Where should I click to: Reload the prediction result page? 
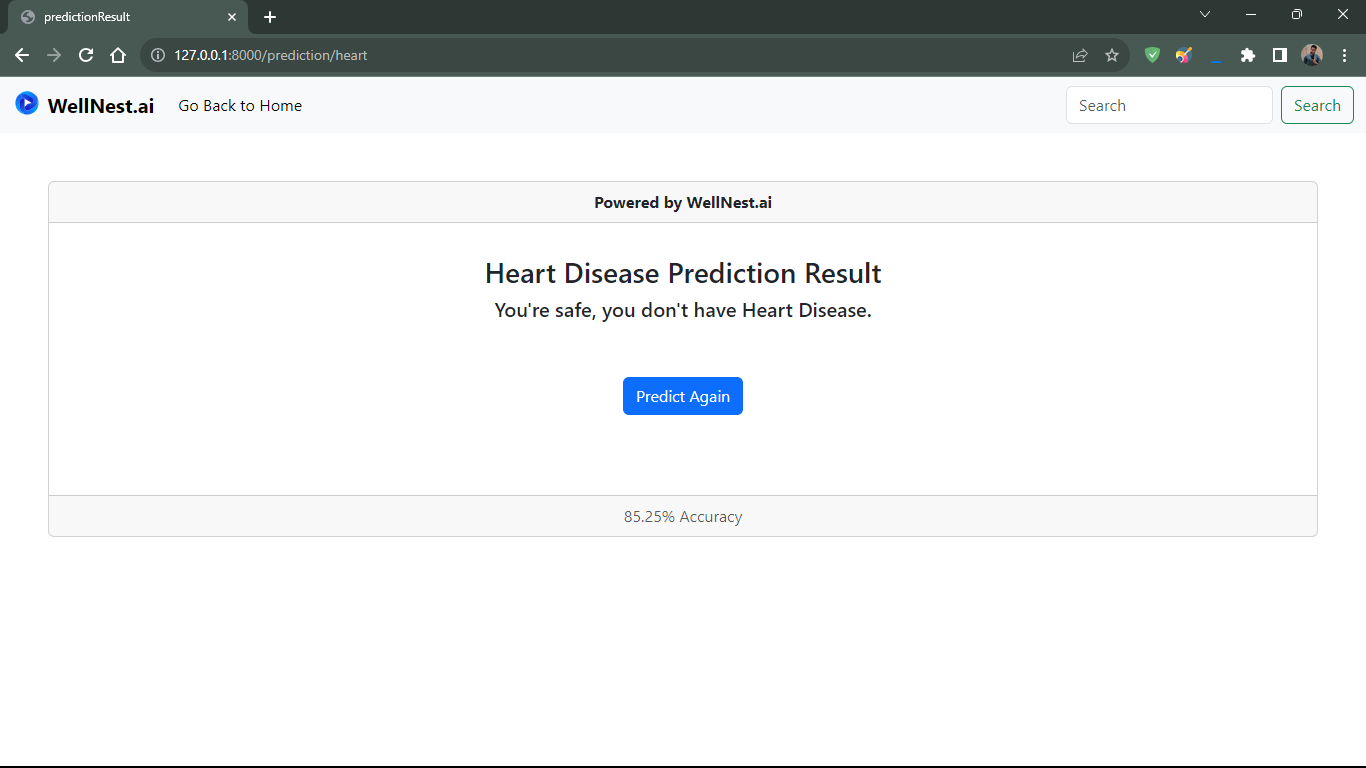(86, 55)
